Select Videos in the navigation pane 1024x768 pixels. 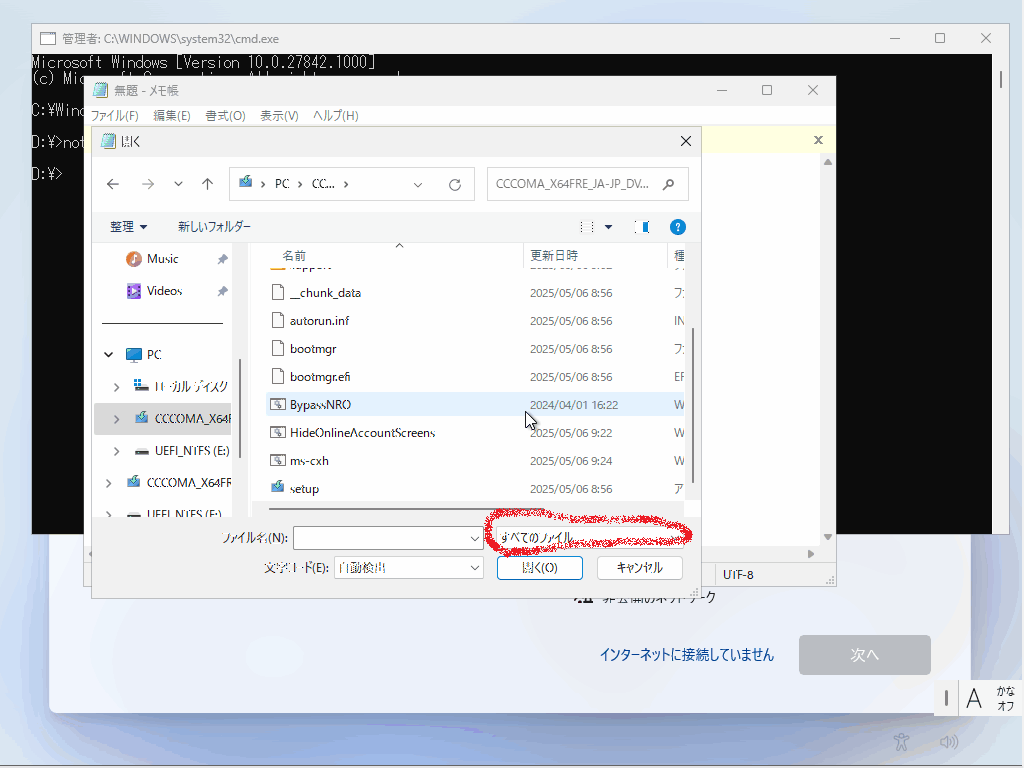tap(164, 291)
